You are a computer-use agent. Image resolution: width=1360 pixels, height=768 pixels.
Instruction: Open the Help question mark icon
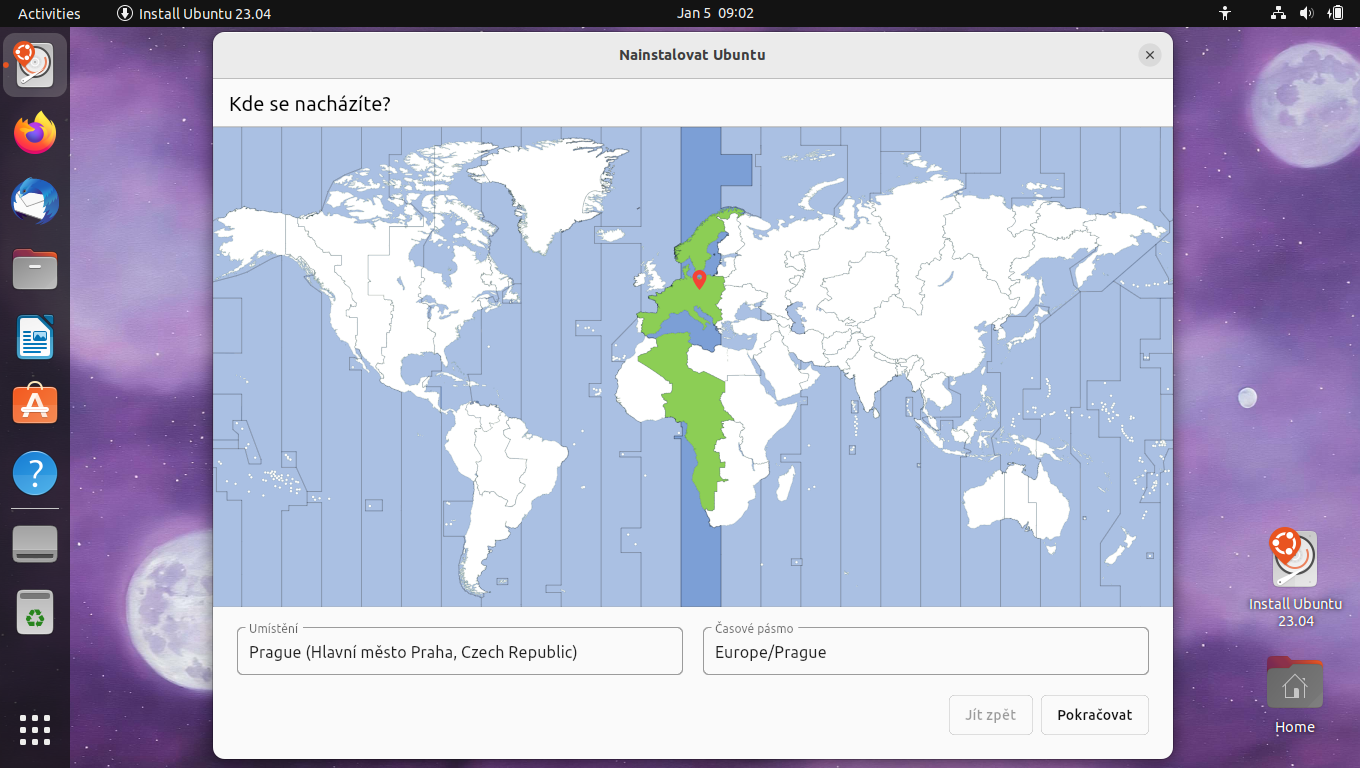click(x=35, y=472)
